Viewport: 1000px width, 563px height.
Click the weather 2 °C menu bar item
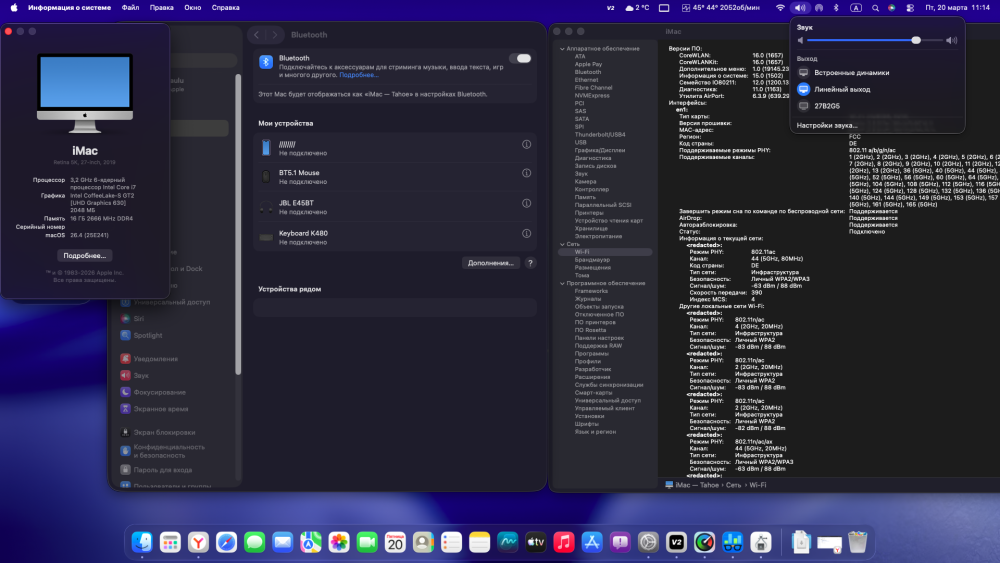click(637, 8)
